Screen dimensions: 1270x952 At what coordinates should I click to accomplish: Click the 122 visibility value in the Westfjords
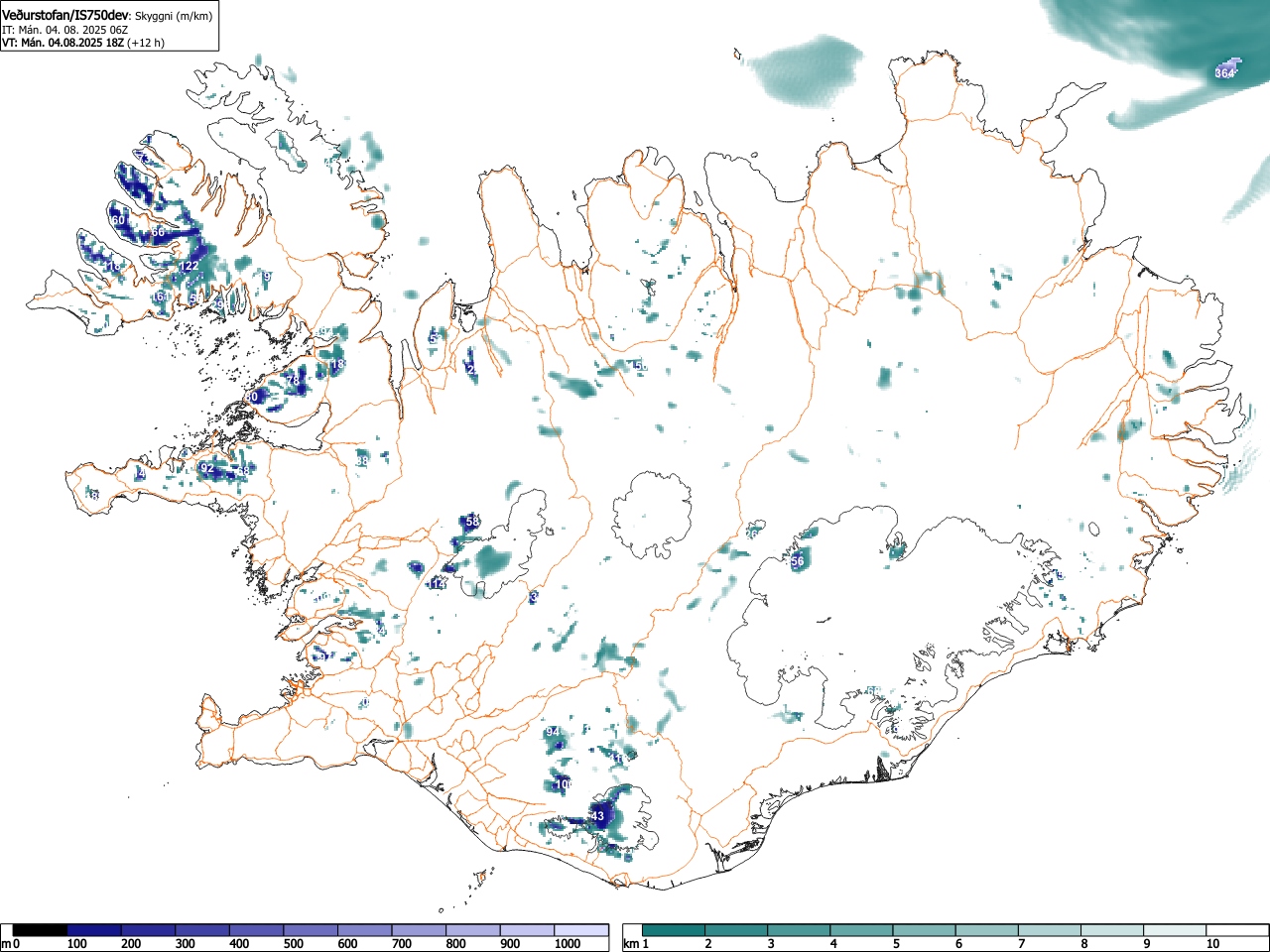pyautogui.click(x=190, y=267)
